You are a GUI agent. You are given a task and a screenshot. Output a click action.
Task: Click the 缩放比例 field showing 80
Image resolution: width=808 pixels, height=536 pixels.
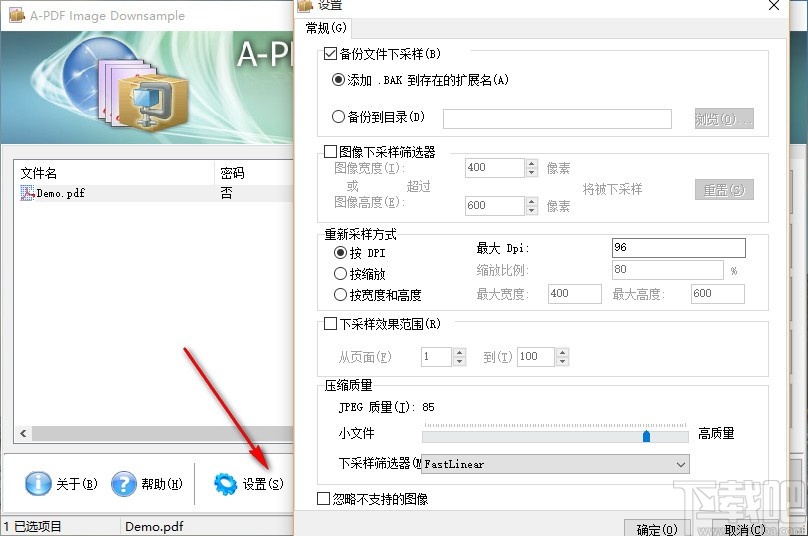pos(668,270)
